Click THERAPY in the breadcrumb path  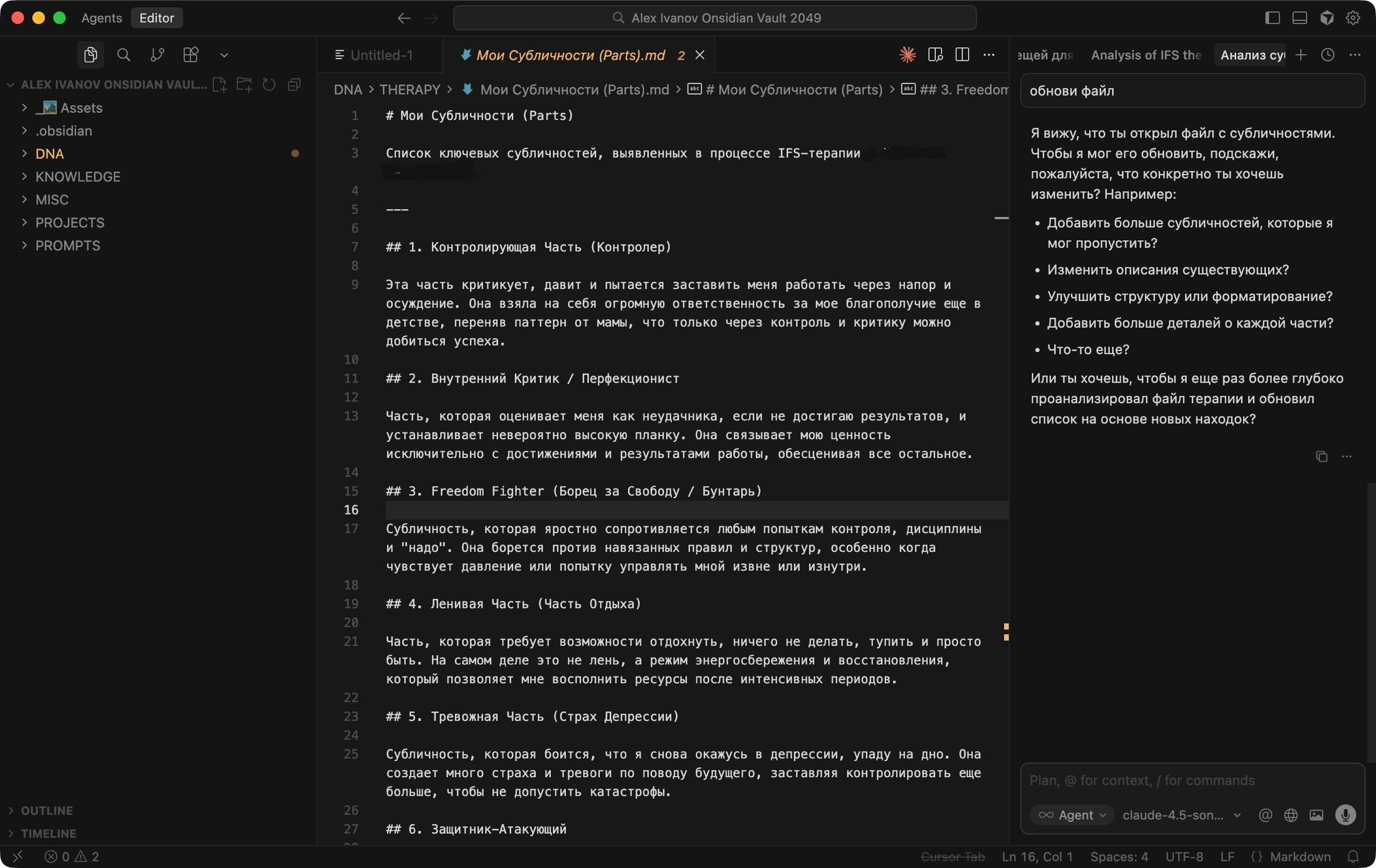coord(409,90)
